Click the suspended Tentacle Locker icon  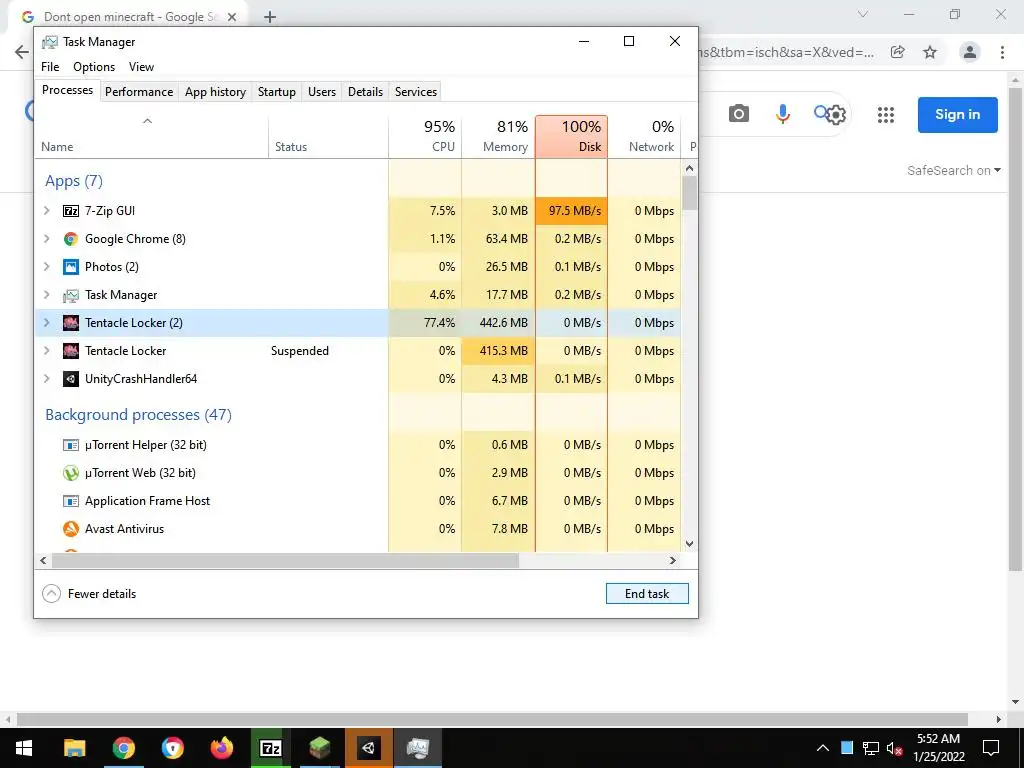click(71, 351)
